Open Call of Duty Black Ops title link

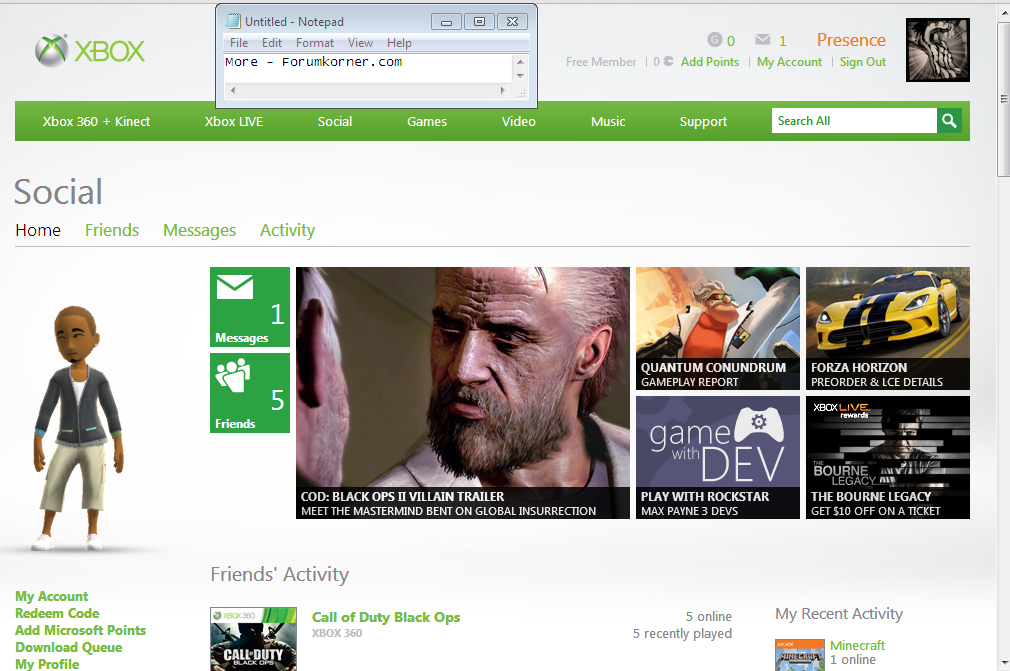pyautogui.click(x=386, y=617)
